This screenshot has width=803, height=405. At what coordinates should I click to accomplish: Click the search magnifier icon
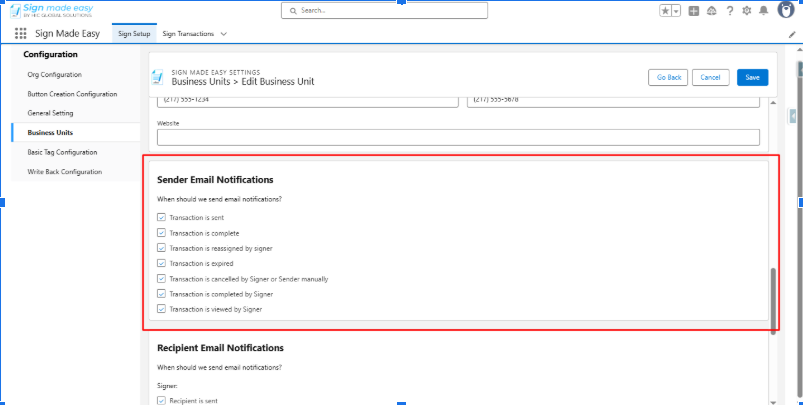coord(293,10)
